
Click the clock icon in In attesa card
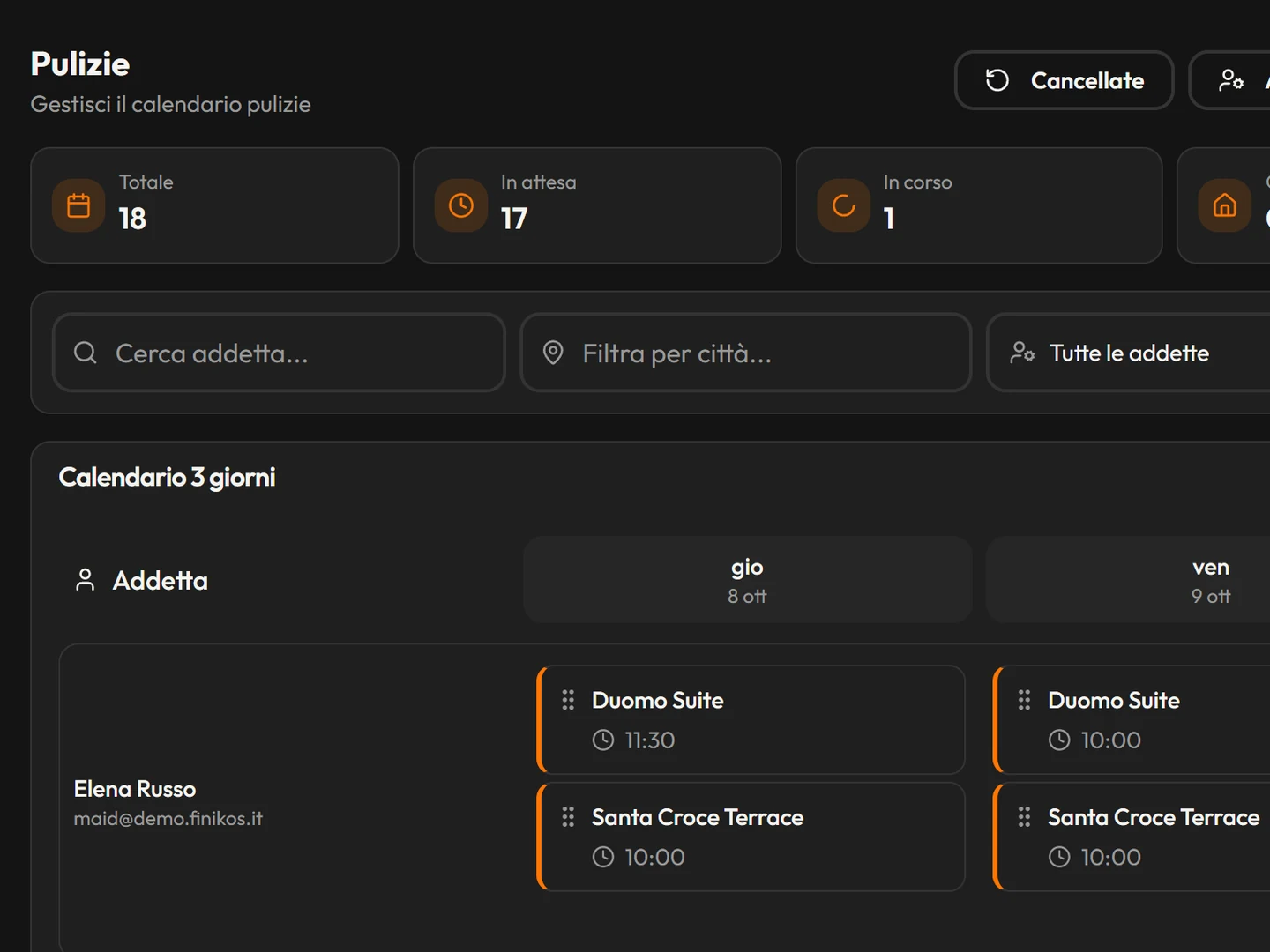pos(461,205)
